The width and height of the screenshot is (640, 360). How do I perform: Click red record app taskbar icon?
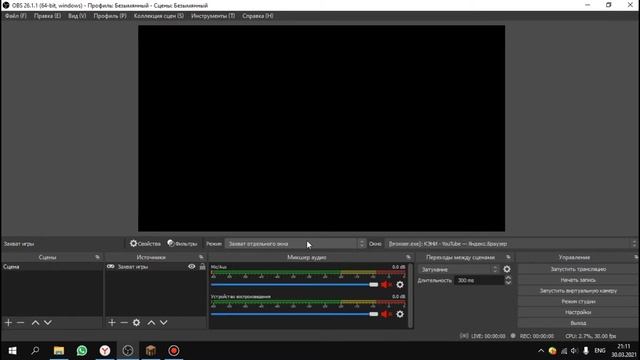coord(174,351)
